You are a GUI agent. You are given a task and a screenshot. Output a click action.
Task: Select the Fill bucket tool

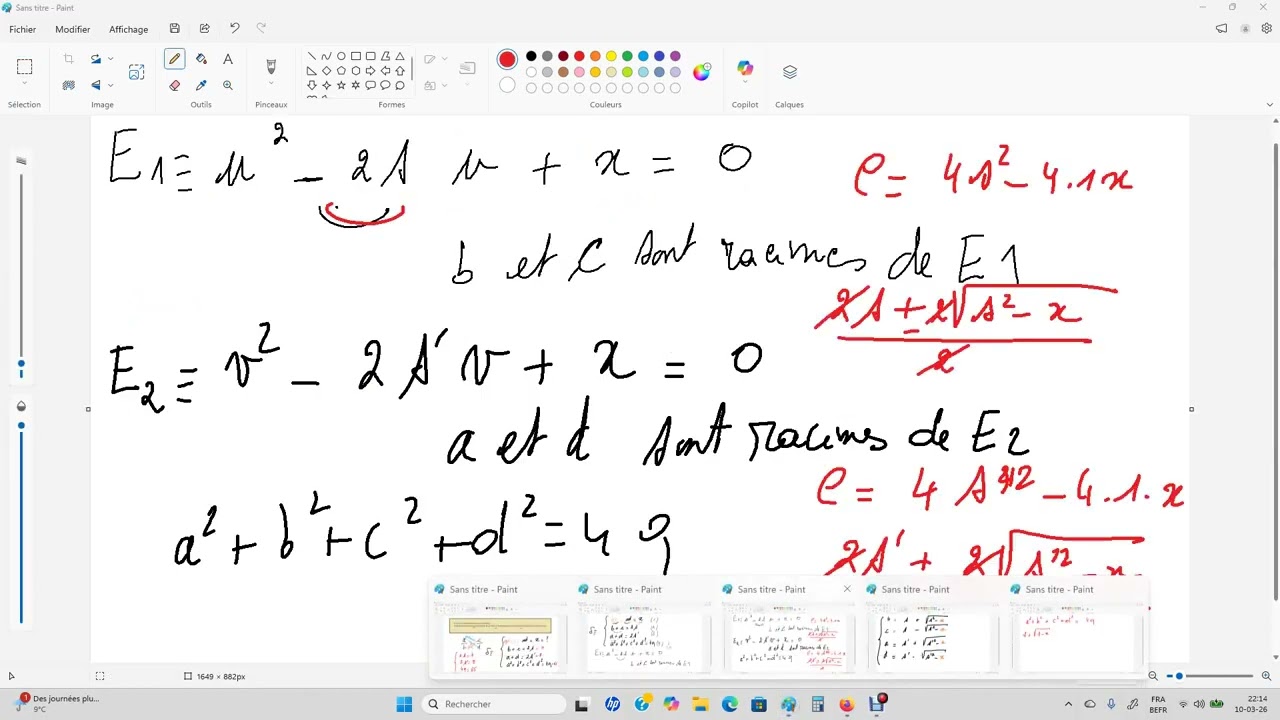pos(201,60)
